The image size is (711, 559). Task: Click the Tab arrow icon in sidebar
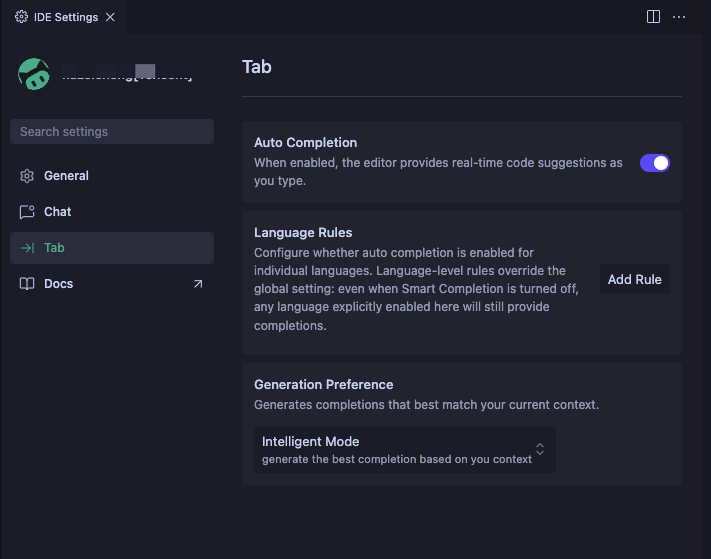click(27, 248)
